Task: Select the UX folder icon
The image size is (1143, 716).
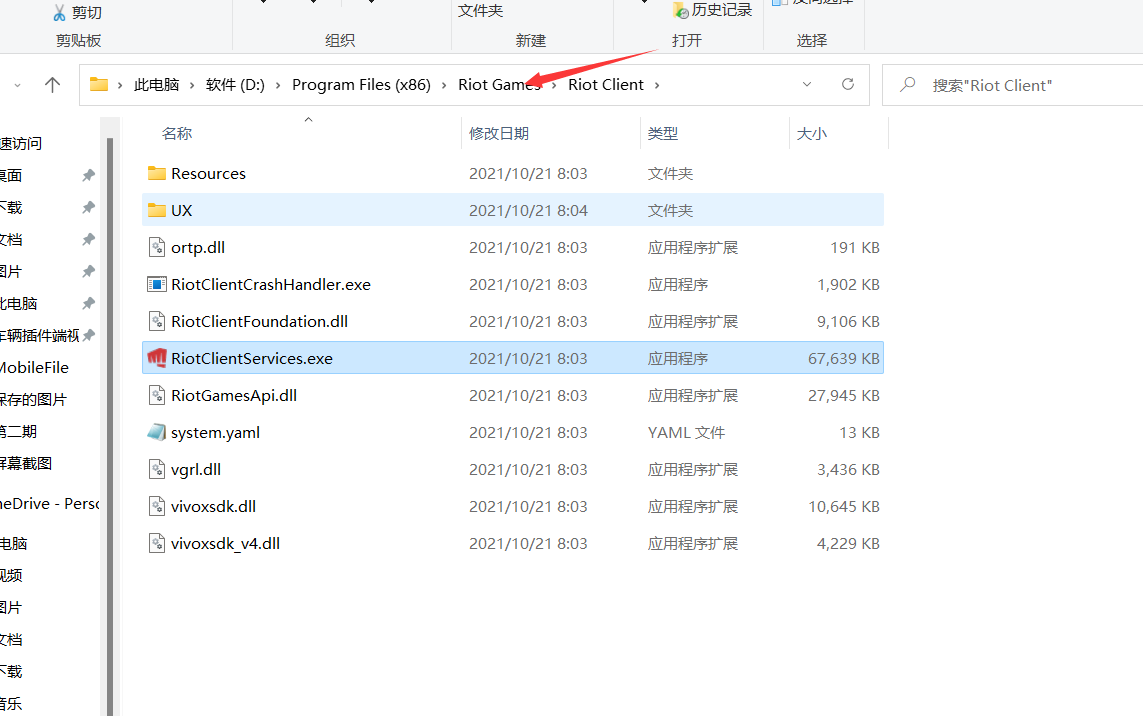Action: pyautogui.click(x=157, y=211)
